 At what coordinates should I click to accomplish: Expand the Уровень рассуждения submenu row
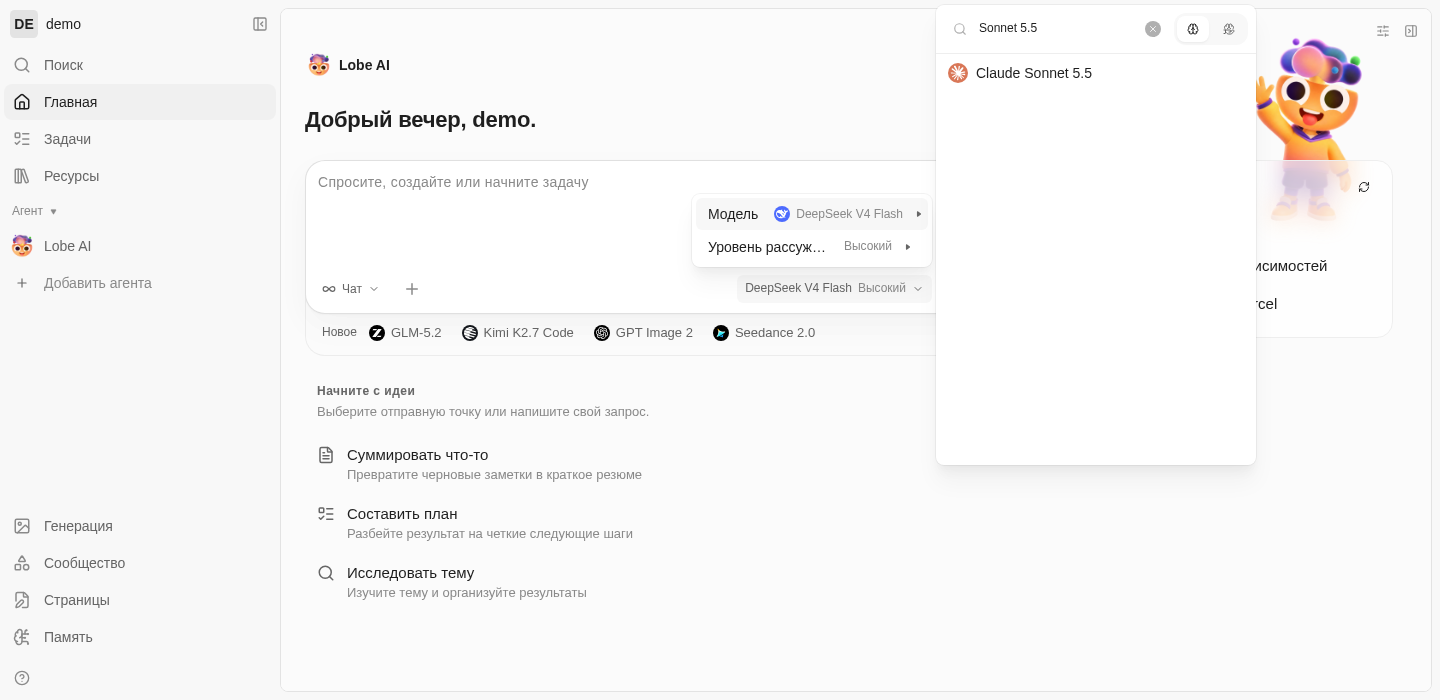(812, 247)
